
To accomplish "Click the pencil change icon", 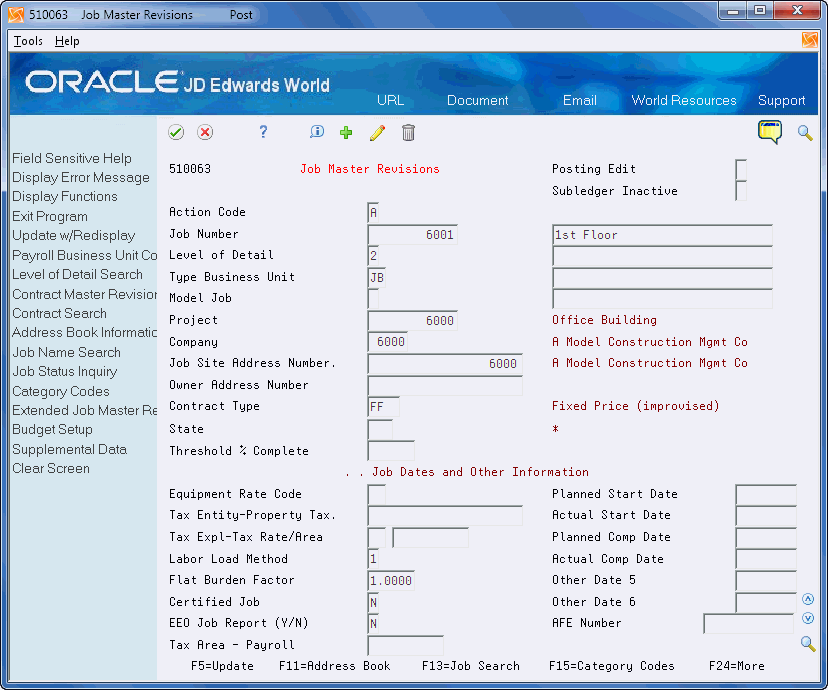I will pos(377,133).
